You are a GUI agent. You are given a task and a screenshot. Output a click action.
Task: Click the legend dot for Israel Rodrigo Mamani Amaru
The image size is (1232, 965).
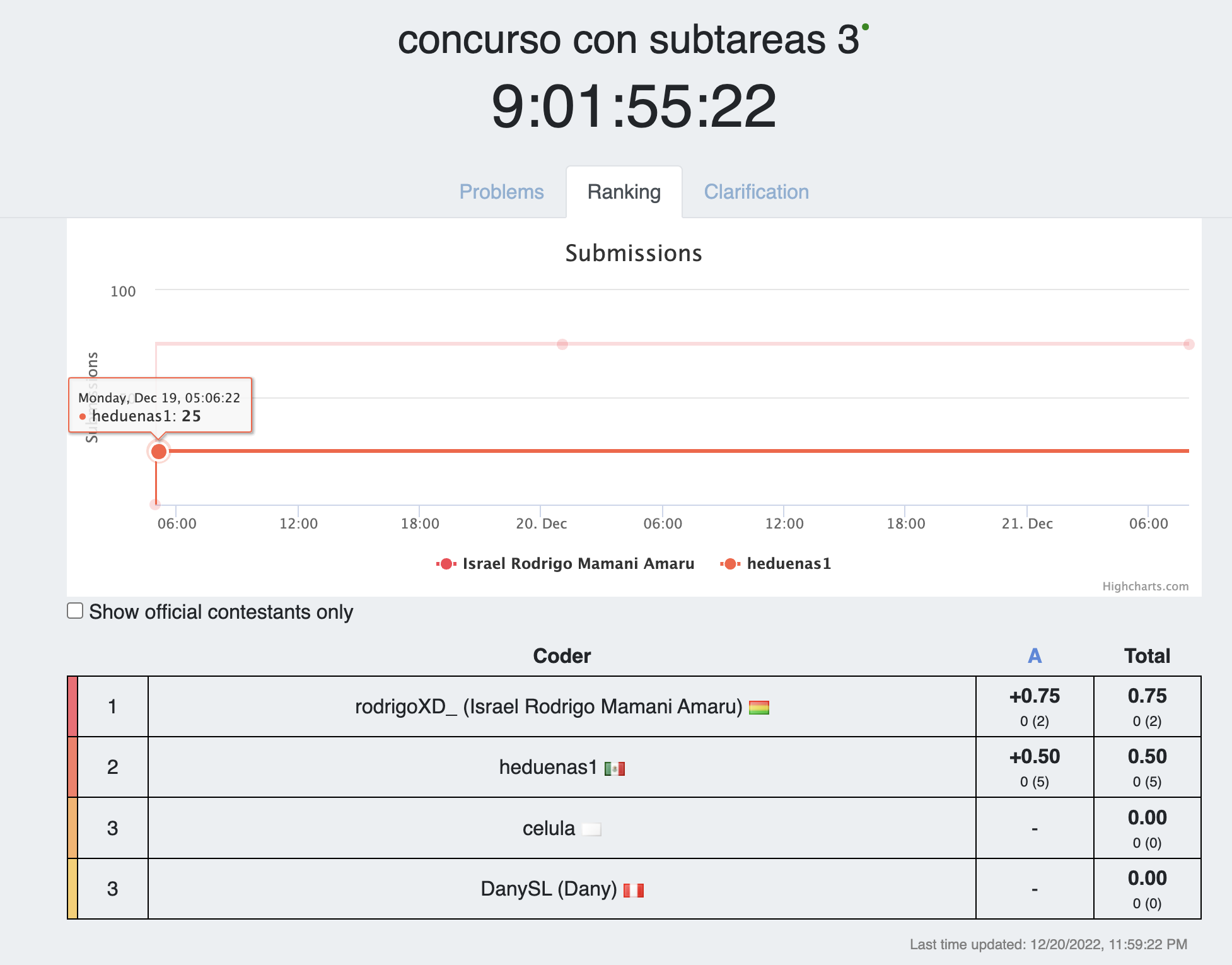pyautogui.click(x=445, y=563)
